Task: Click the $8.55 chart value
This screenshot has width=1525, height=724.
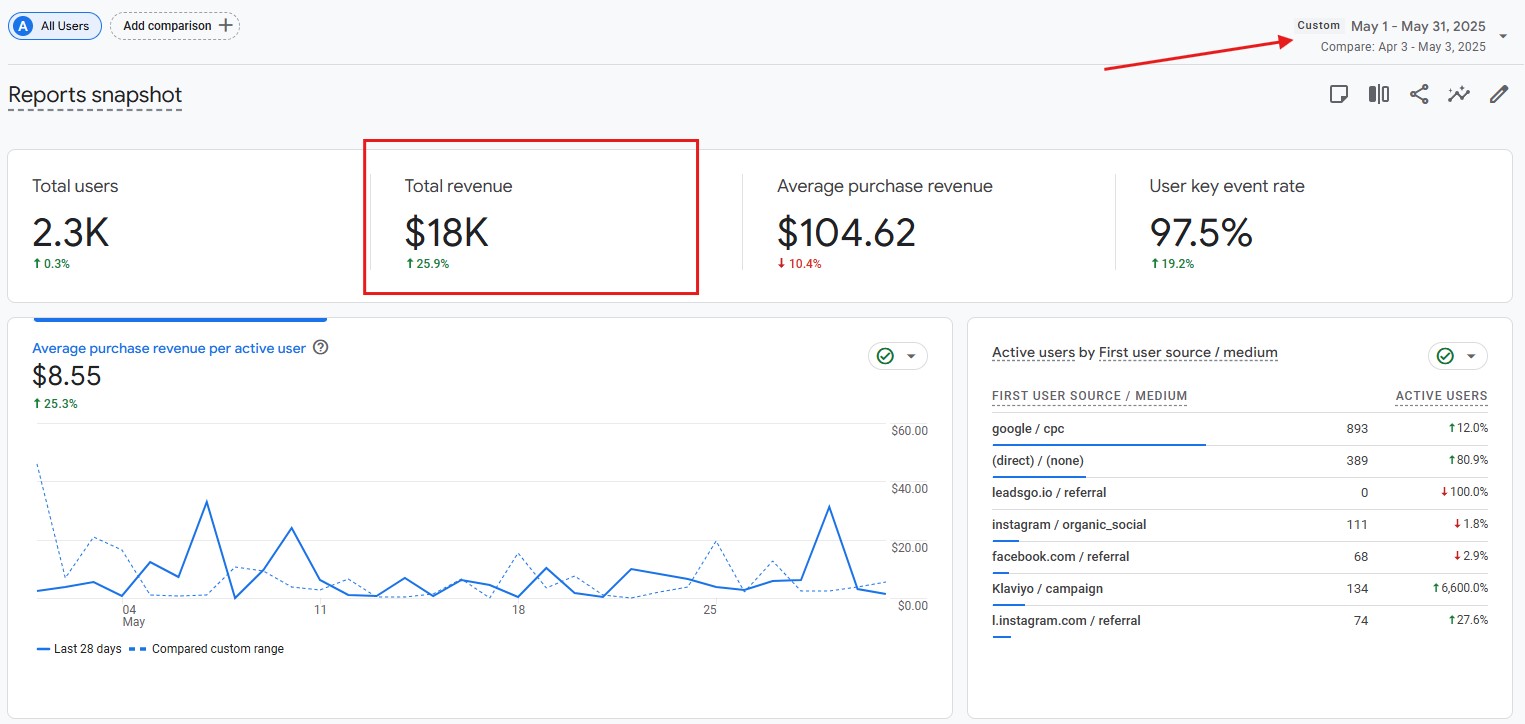Action: tap(67, 376)
